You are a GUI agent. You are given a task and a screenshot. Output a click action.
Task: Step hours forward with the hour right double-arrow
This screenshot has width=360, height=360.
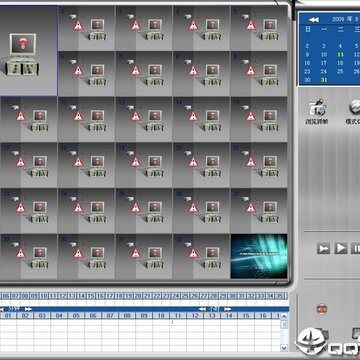[227, 309]
